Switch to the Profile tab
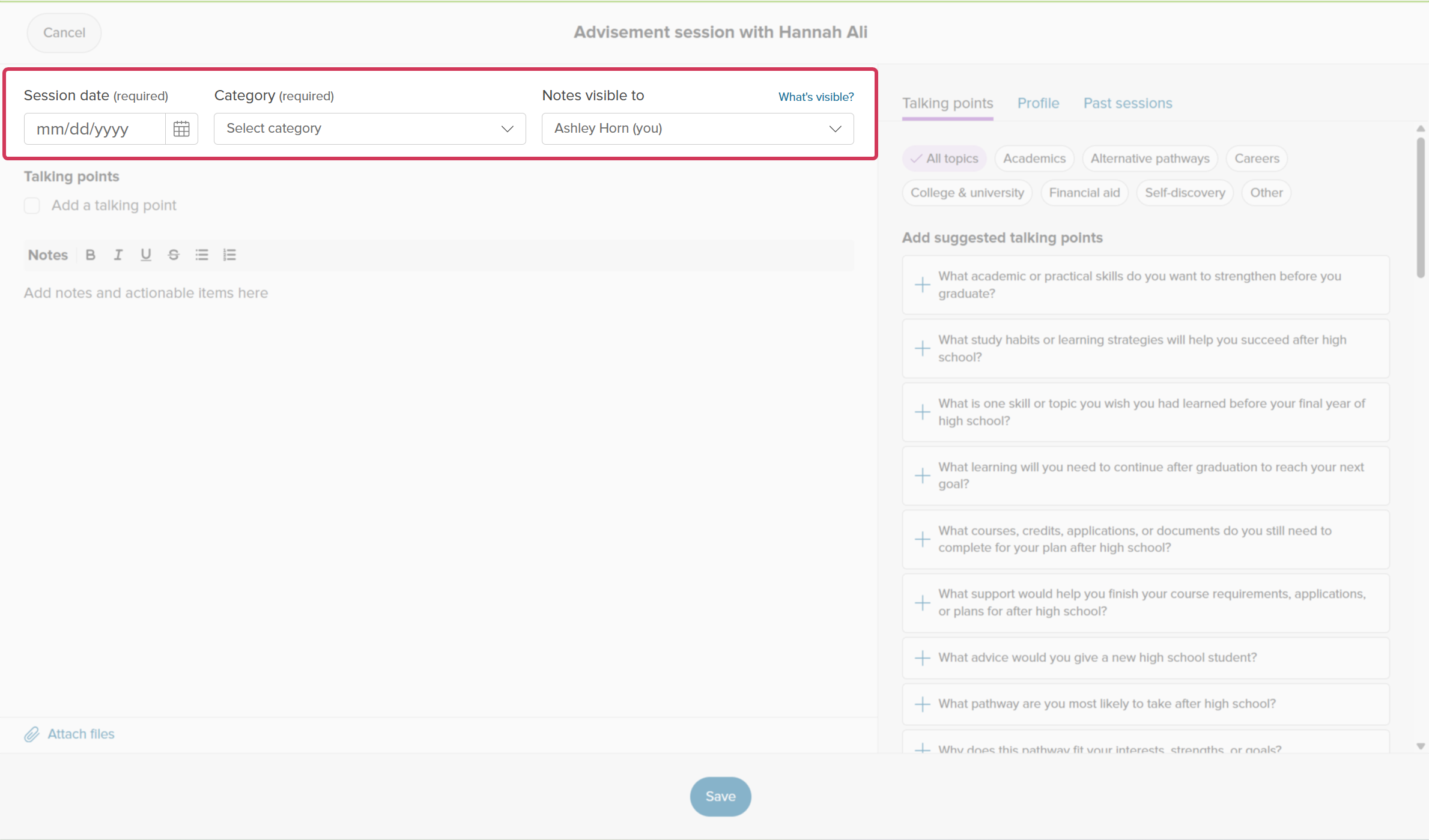This screenshot has height=840, width=1429. click(x=1038, y=103)
